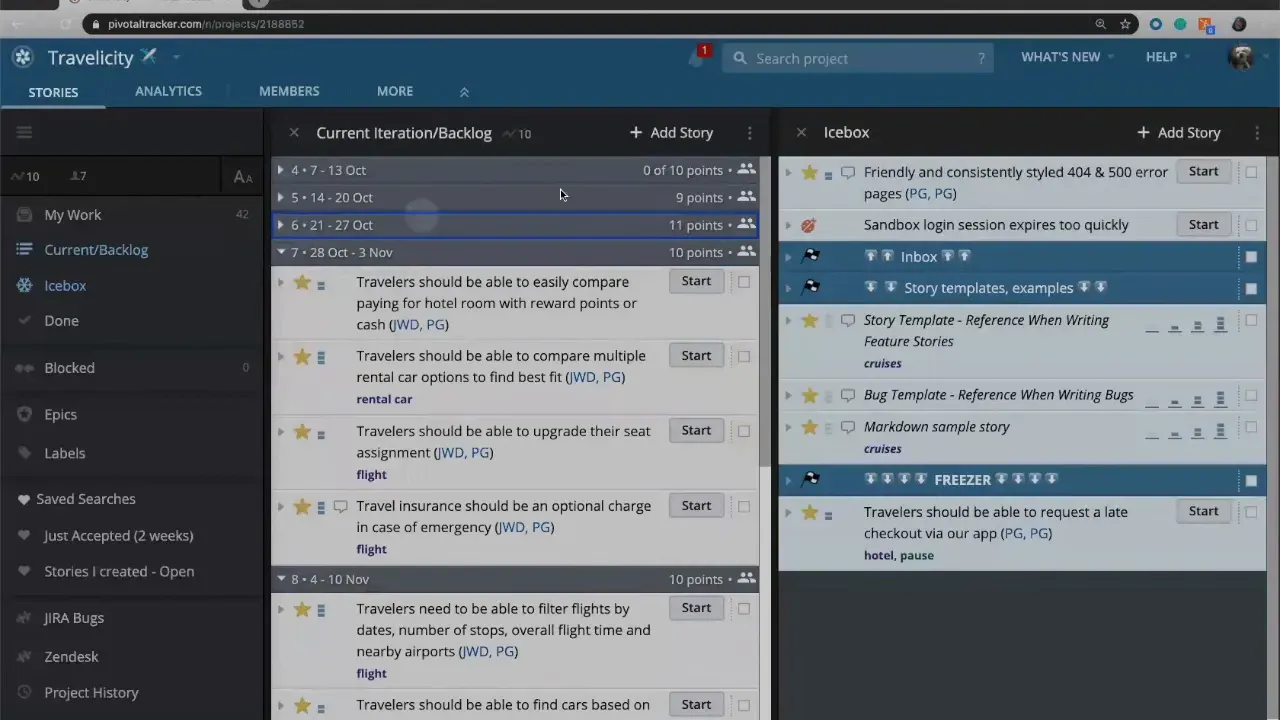Open the MEMBERS tab
The width and height of the screenshot is (1280, 720).
coord(289,91)
